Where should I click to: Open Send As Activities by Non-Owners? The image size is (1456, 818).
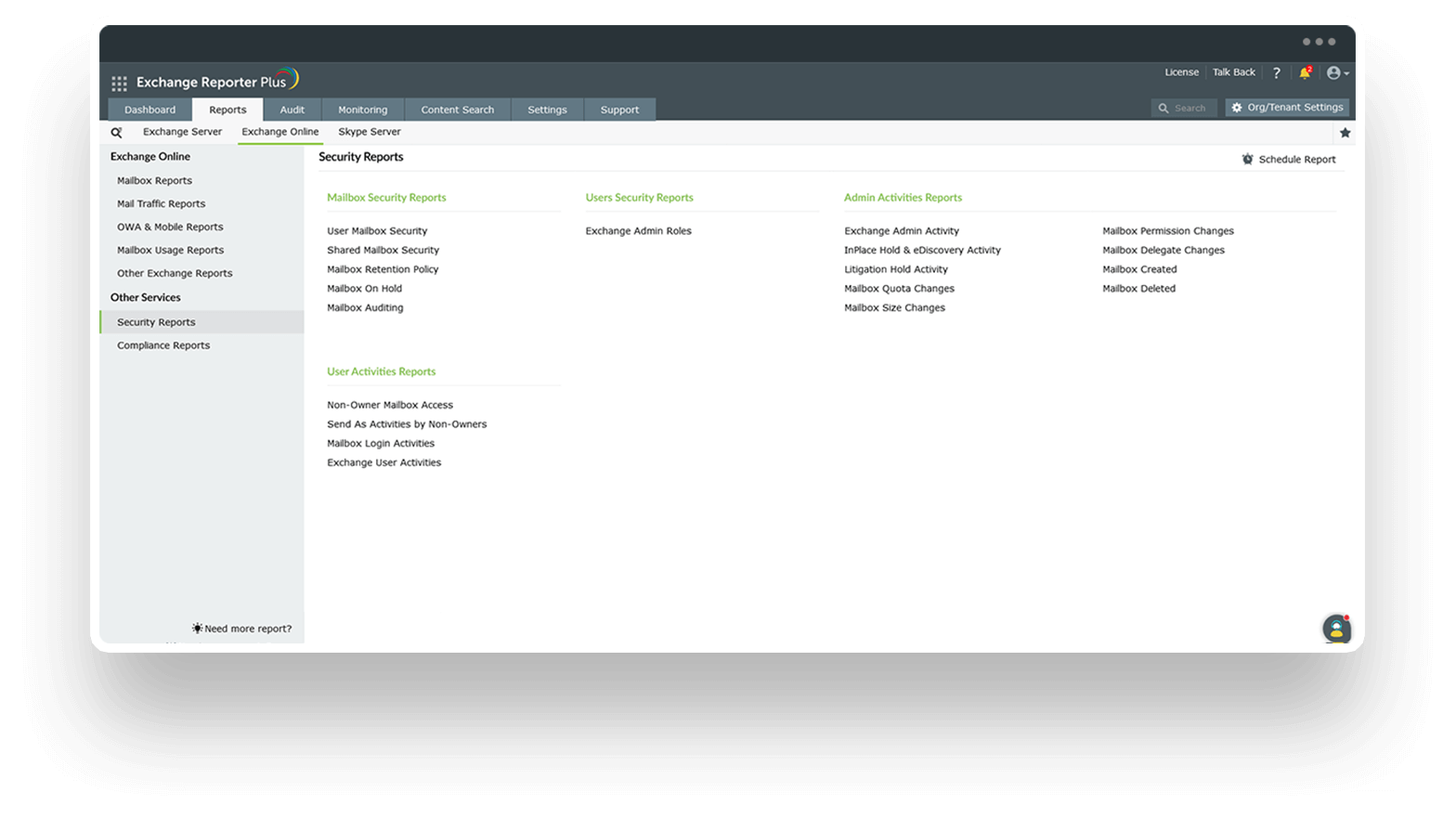coord(407,424)
